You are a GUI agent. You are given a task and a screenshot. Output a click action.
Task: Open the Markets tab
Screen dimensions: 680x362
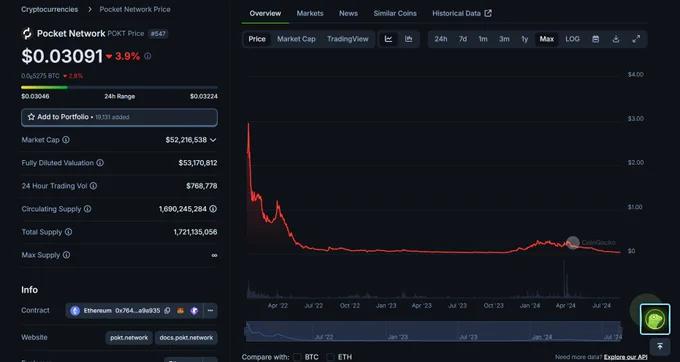310,13
